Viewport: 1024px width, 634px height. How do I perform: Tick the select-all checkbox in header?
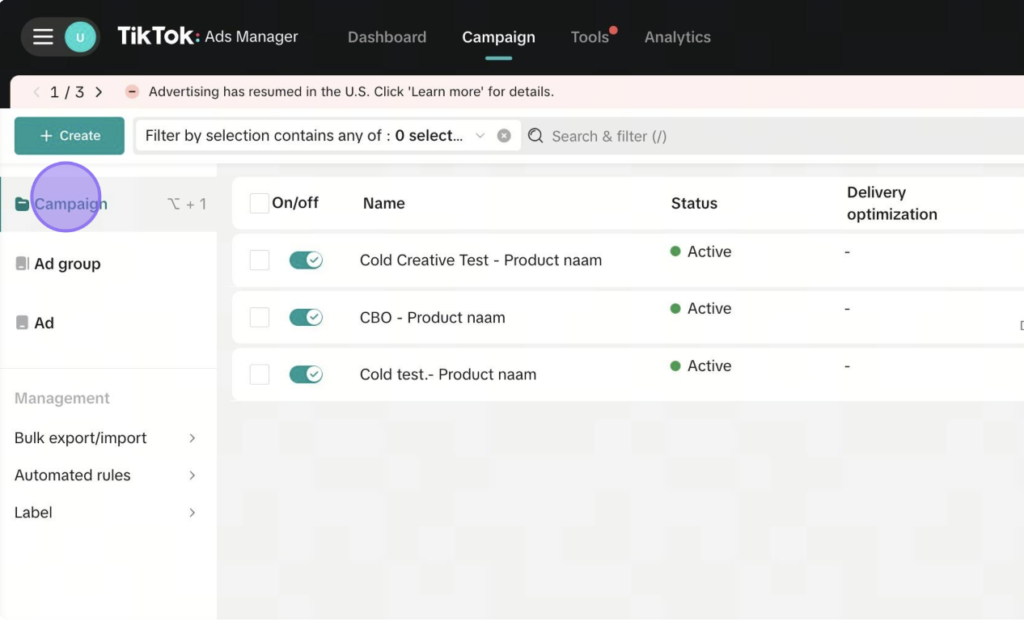point(259,203)
